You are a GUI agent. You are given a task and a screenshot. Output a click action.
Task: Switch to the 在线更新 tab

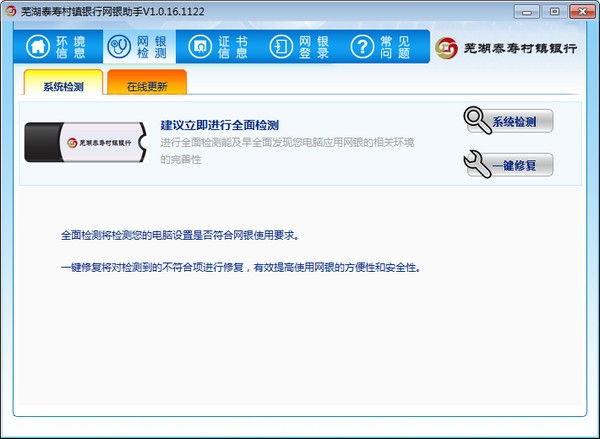click(x=147, y=82)
